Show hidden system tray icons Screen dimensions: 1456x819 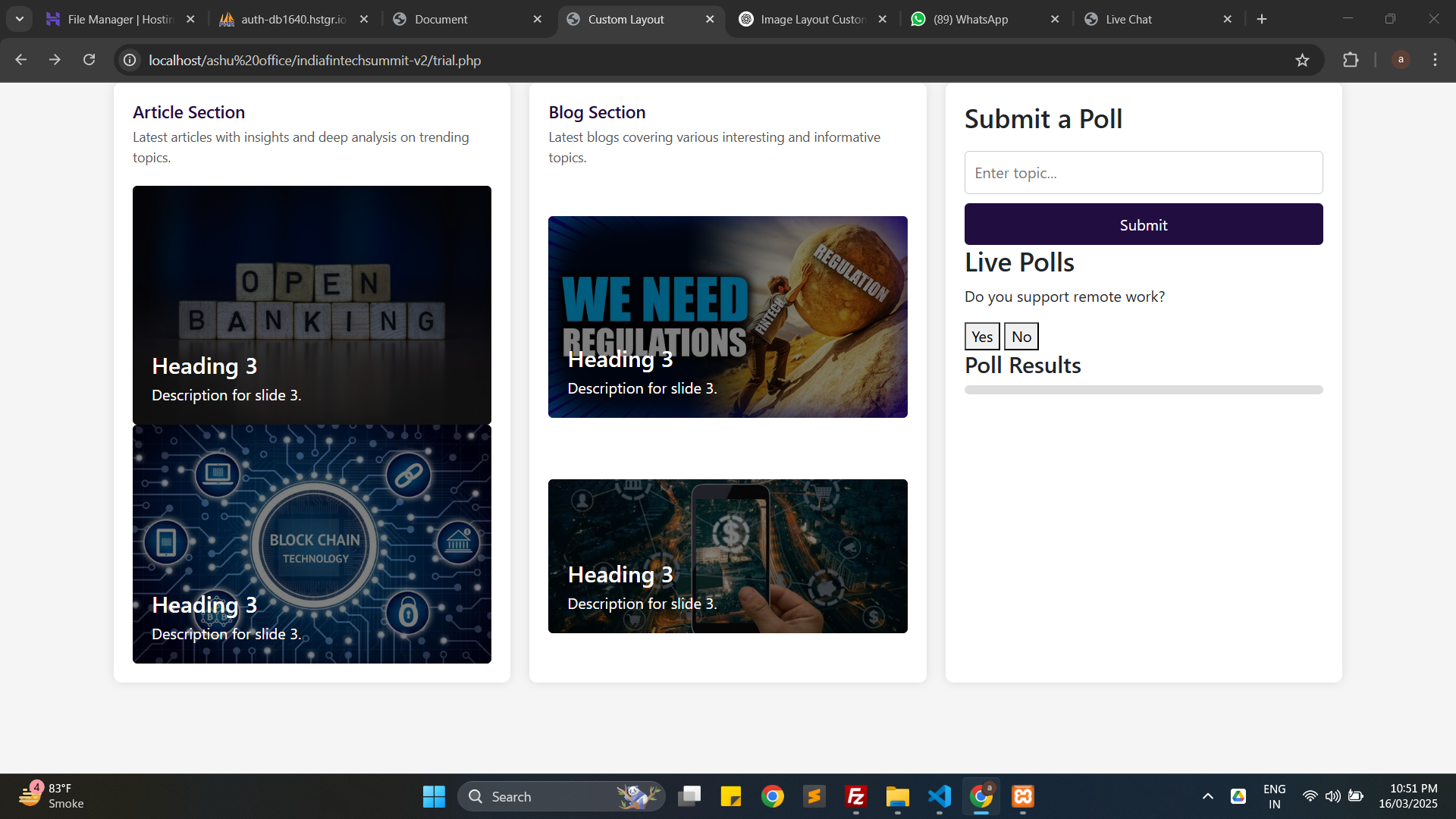coord(1208,796)
